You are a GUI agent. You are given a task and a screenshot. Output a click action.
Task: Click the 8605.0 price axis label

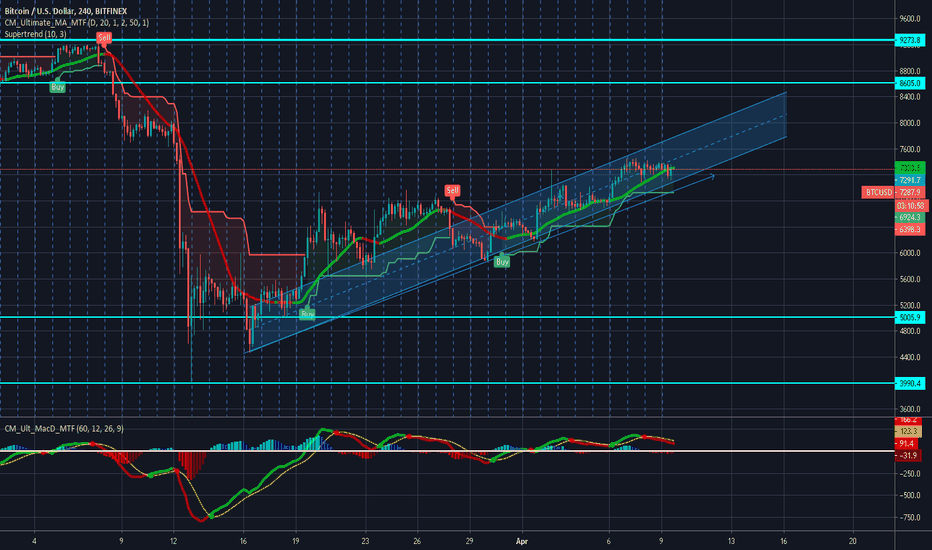[910, 83]
